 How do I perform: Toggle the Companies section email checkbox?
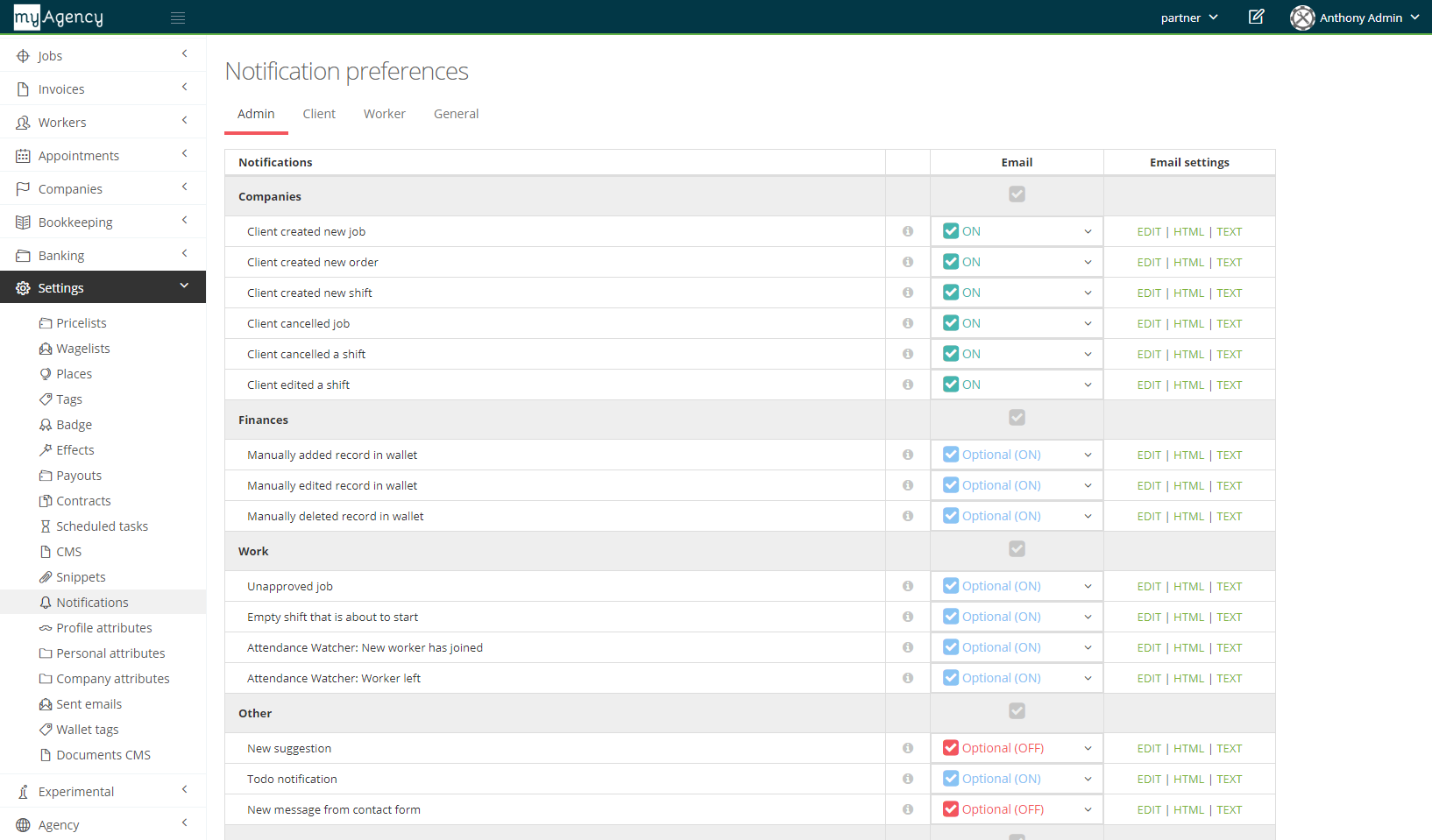1016,194
